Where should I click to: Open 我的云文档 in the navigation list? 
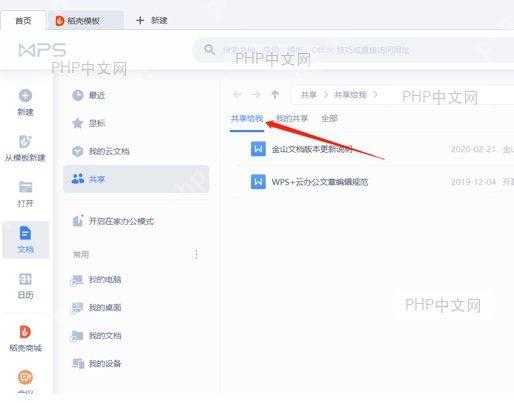136,151
